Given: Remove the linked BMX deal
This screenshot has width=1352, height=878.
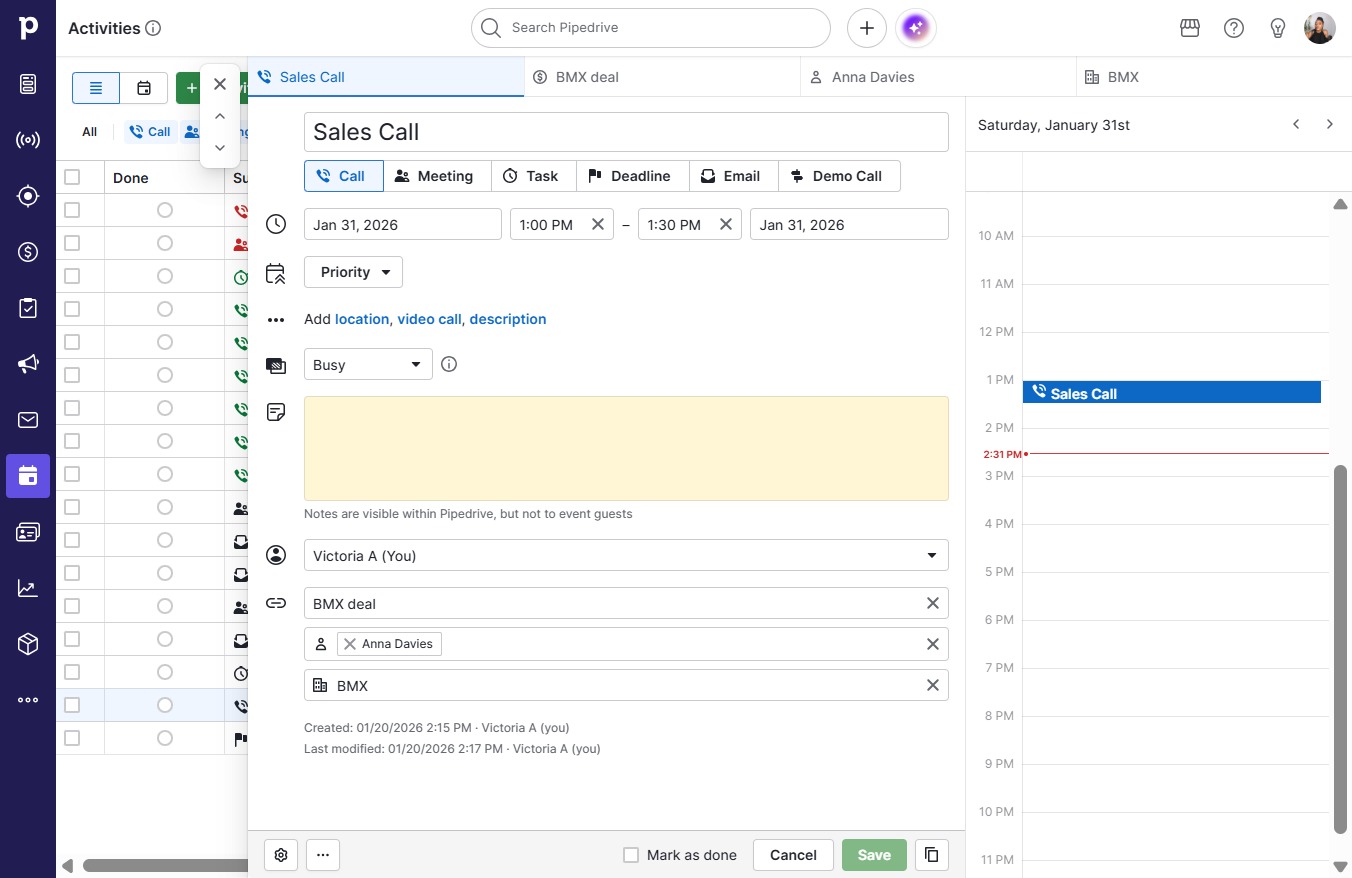Looking at the screenshot, I should pyautogui.click(x=933, y=603).
